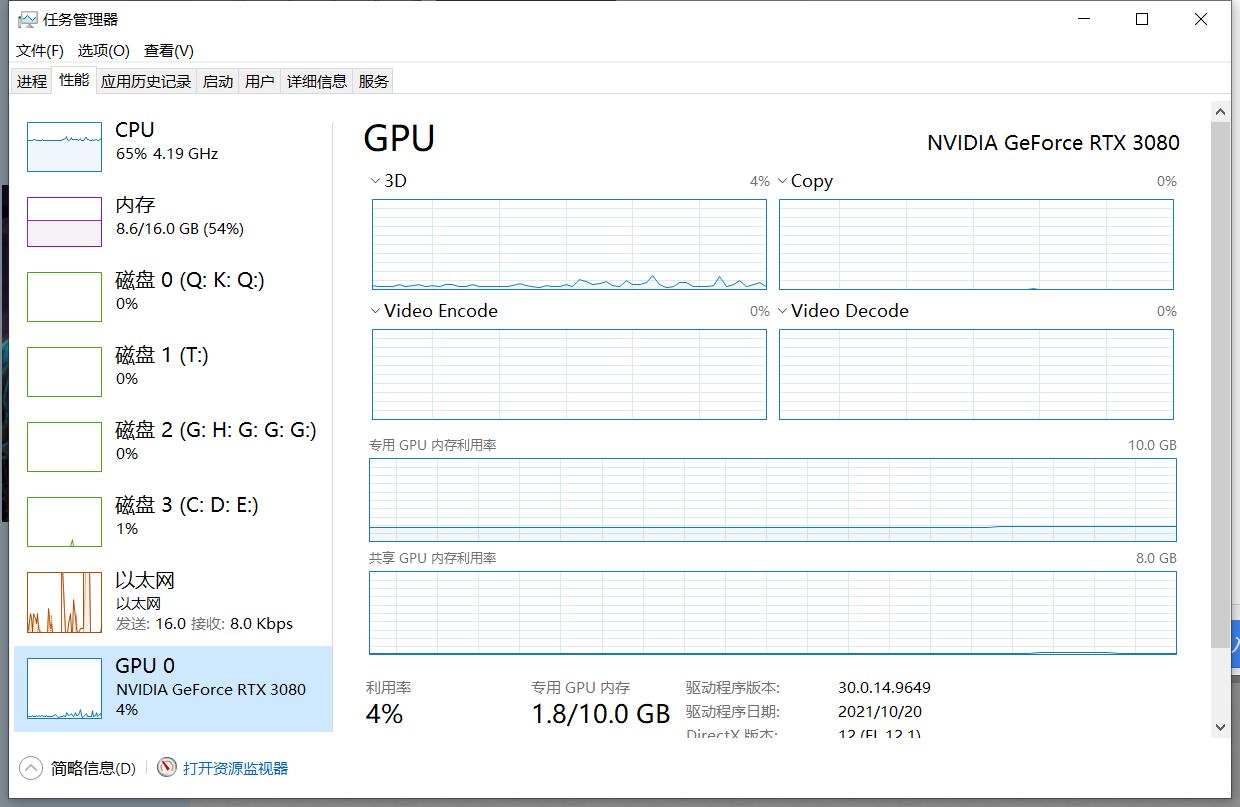Open the Video Decode graph dropdown

(x=782, y=311)
